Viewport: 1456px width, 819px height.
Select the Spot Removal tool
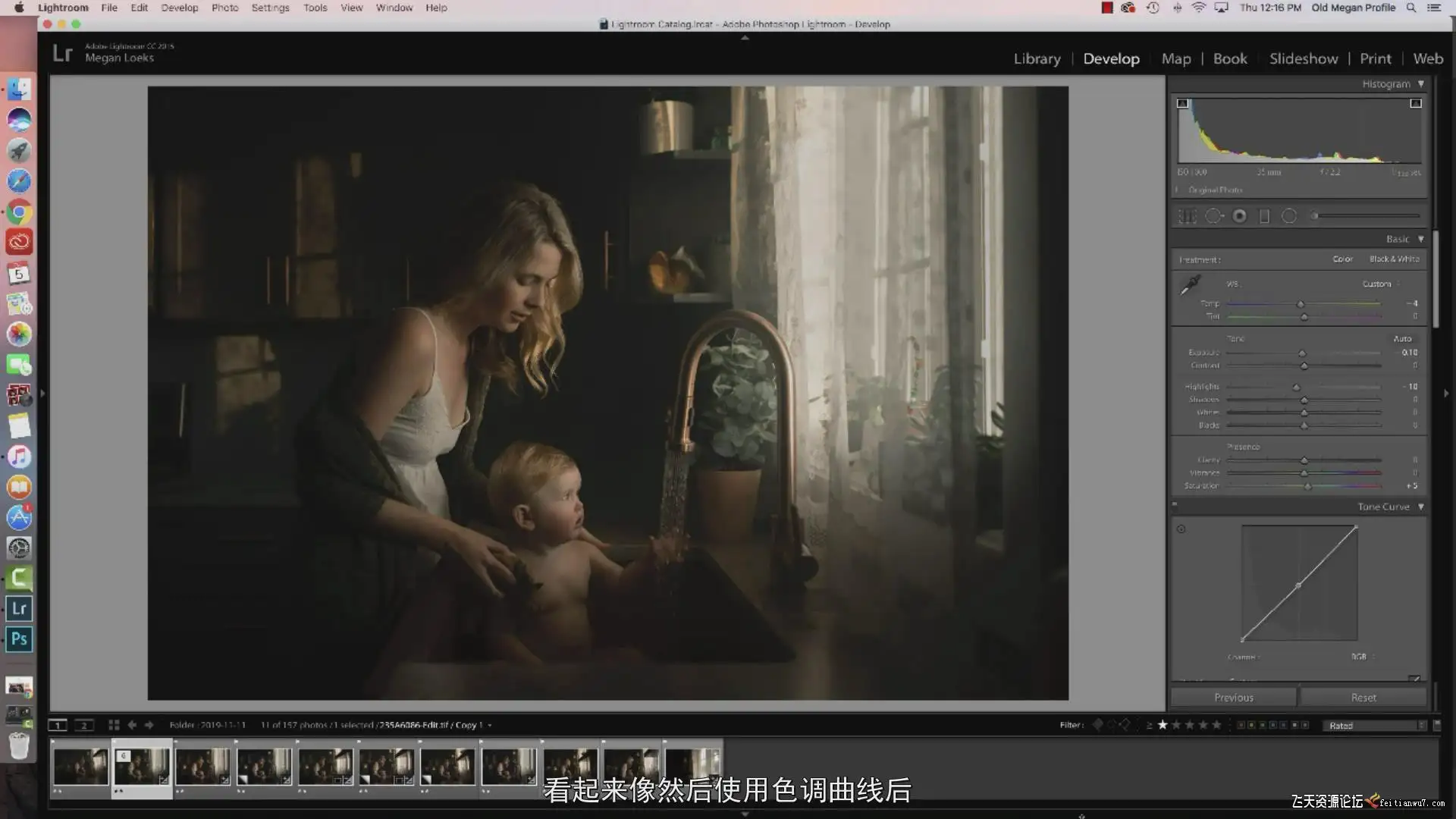coord(1213,216)
